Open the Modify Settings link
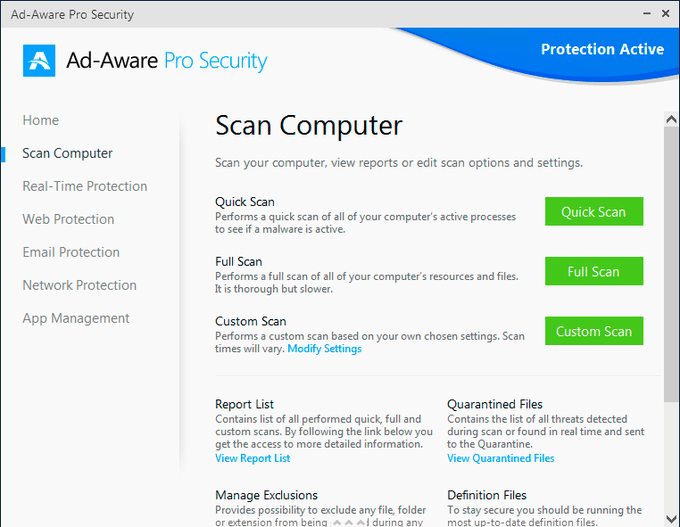Screen dimensions: 680x527 coord(324,349)
